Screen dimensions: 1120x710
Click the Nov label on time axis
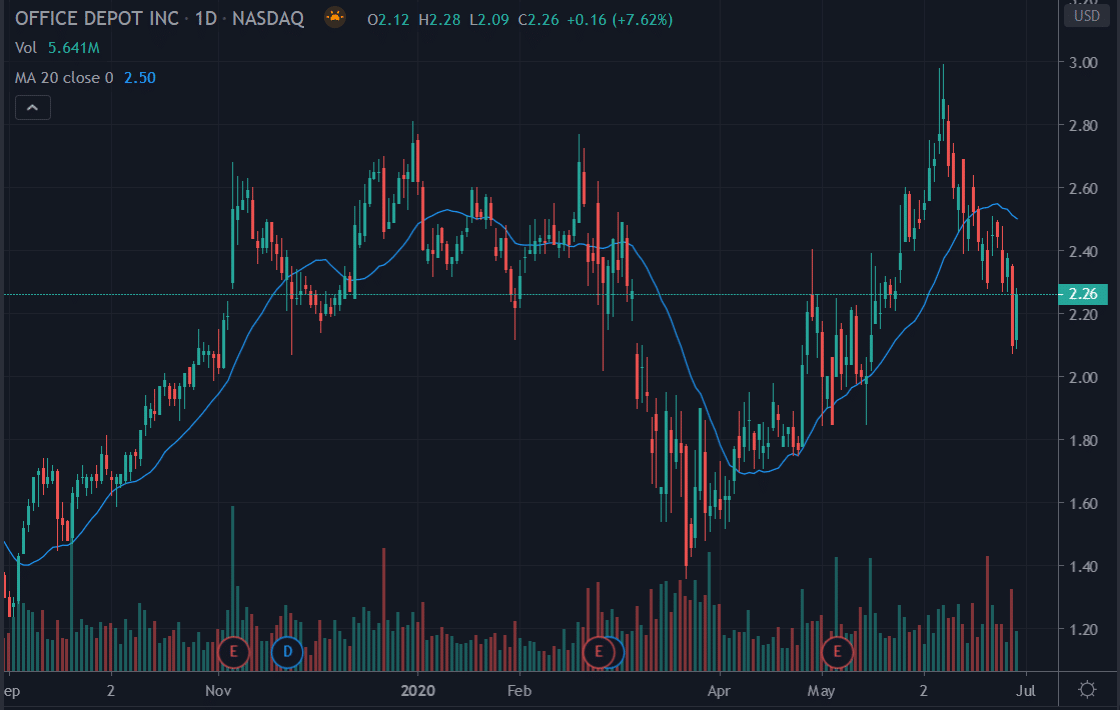(x=218, y=690)
